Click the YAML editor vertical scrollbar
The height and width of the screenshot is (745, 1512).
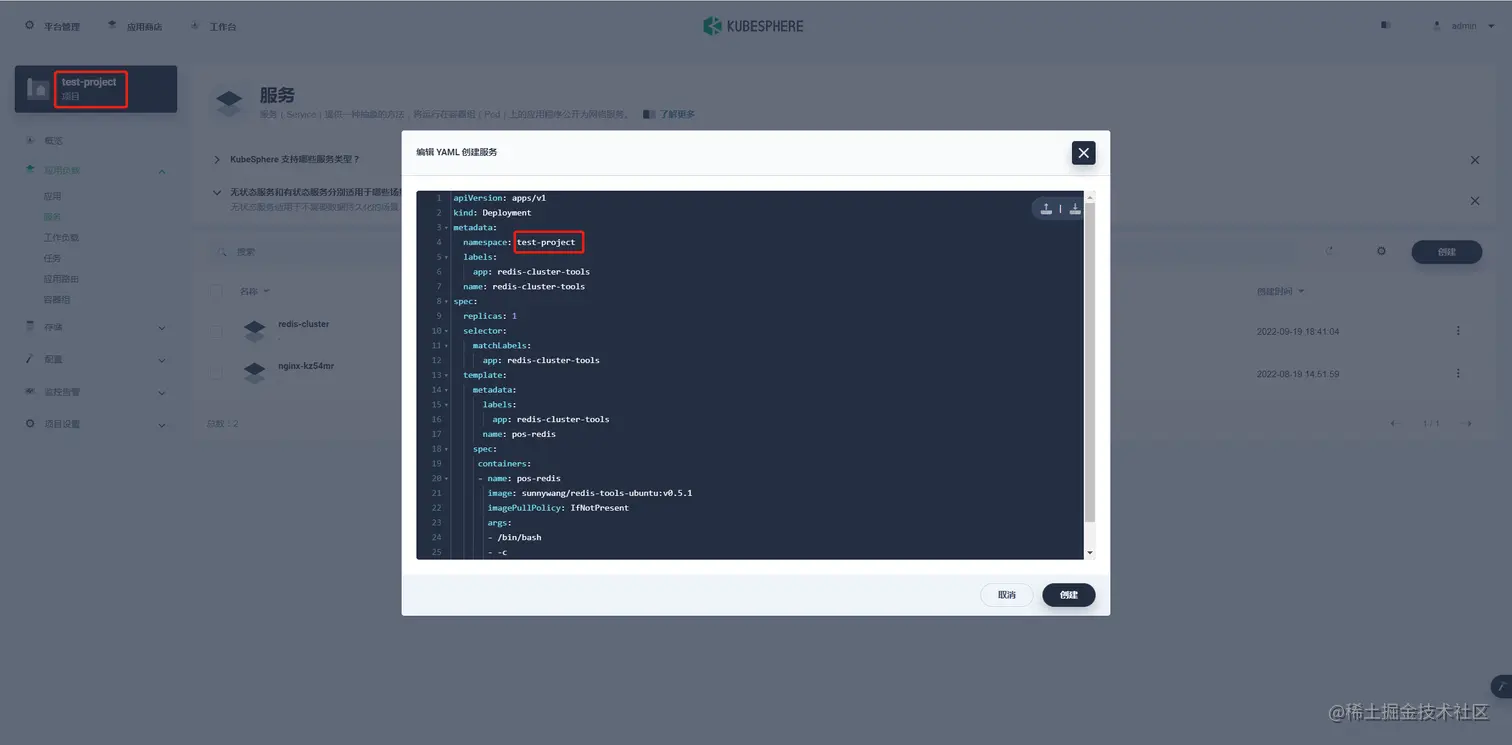[1090, 362]
